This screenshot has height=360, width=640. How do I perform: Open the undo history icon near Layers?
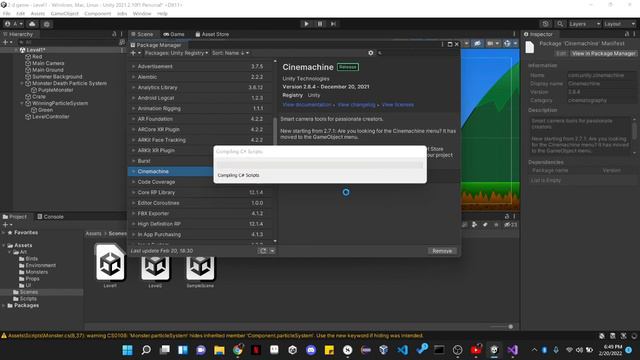(545, 24)
